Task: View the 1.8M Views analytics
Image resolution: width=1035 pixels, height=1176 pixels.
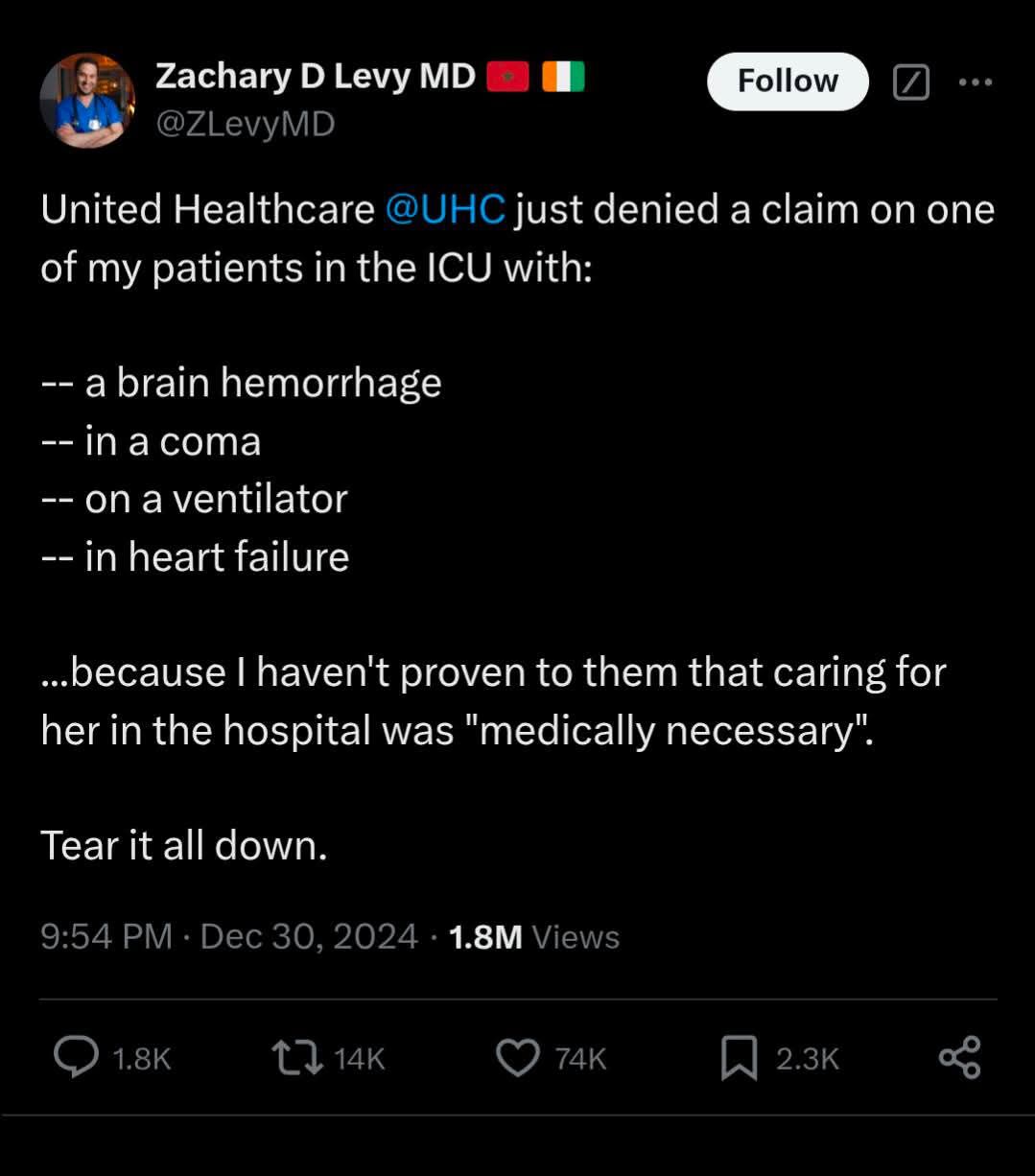Action: pyautogui.click(x=533, y=936)
